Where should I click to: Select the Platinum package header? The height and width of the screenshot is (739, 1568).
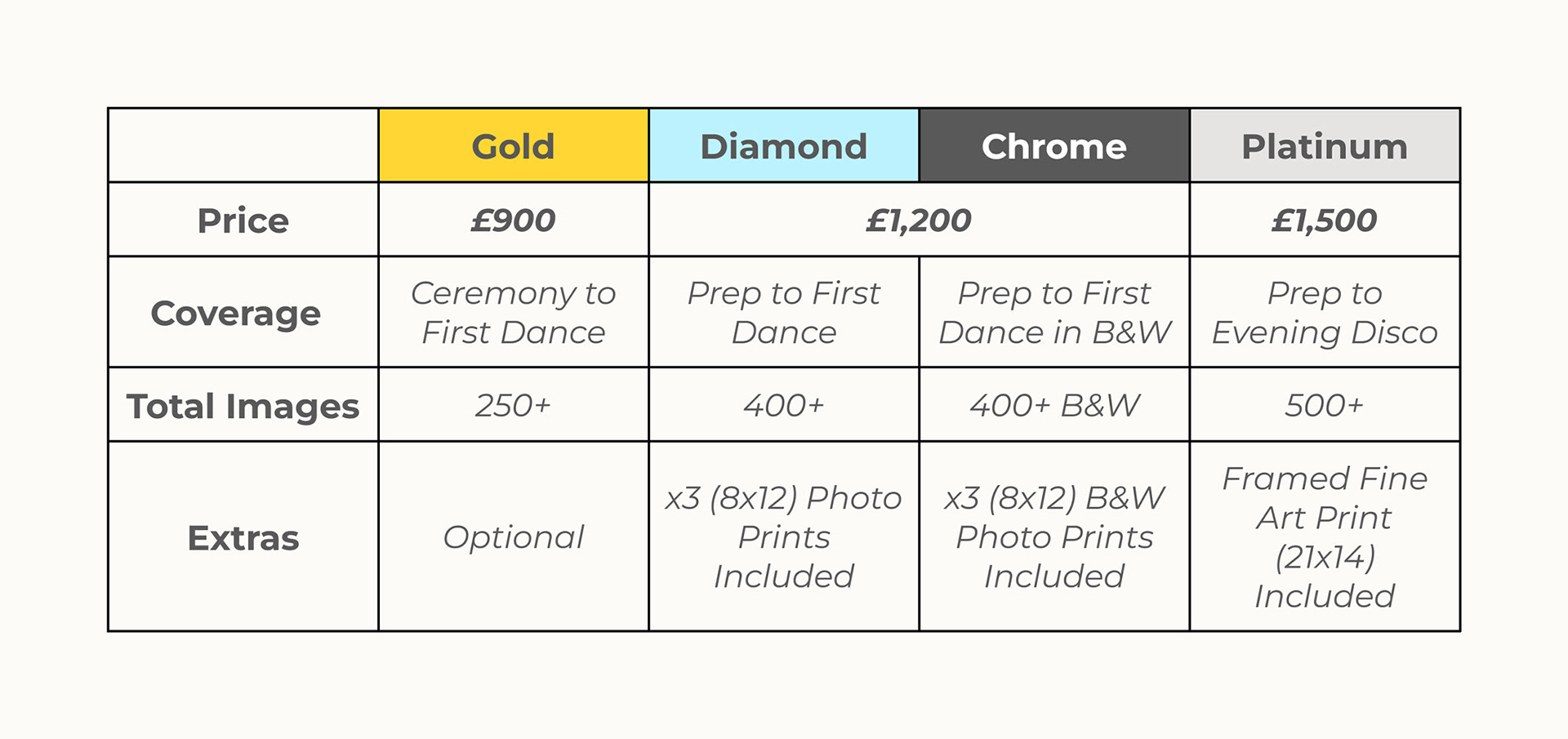coord(1324,146)
